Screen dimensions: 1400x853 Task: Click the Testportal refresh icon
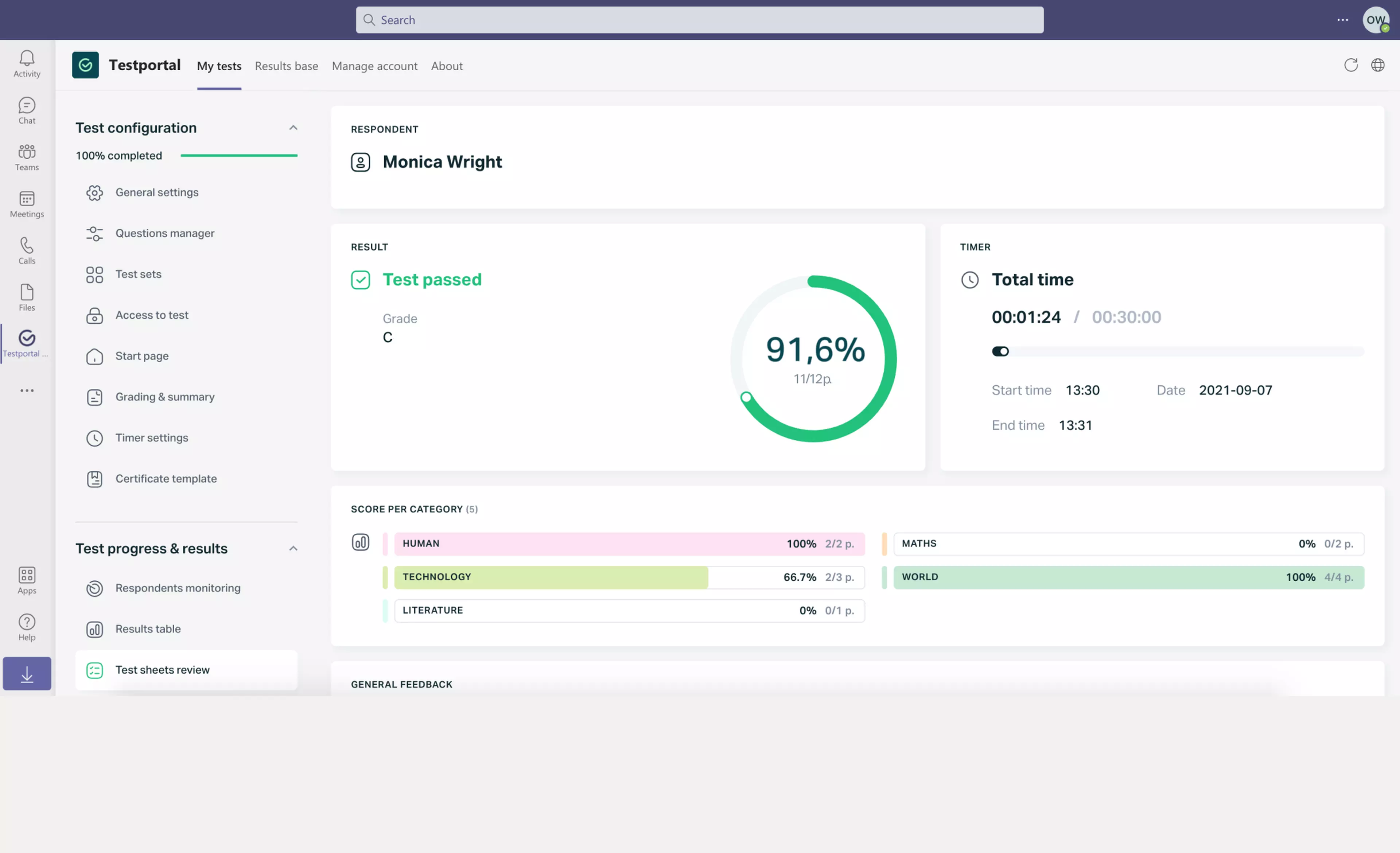pos(1350,65)
